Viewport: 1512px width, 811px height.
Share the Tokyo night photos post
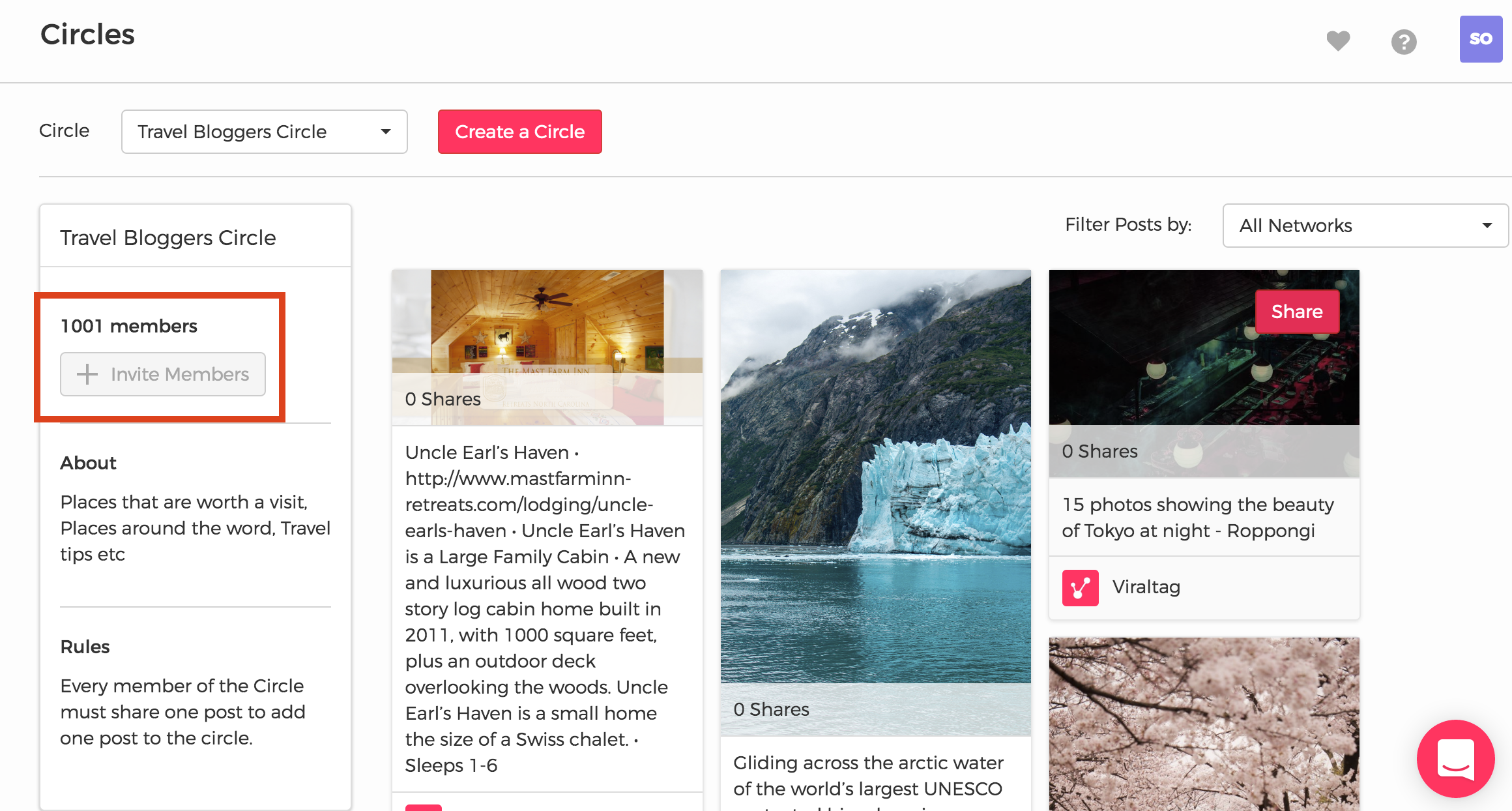coord(1297,312)
